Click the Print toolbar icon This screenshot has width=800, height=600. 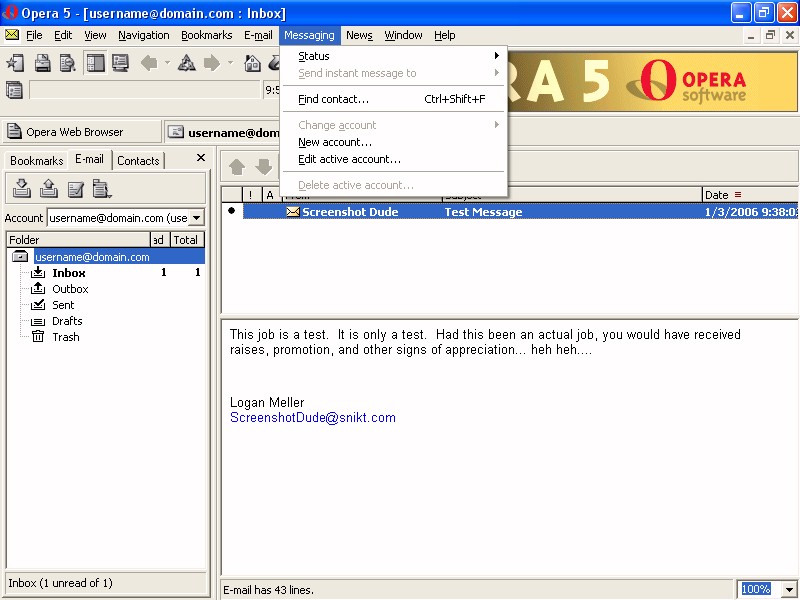(42, 63)
